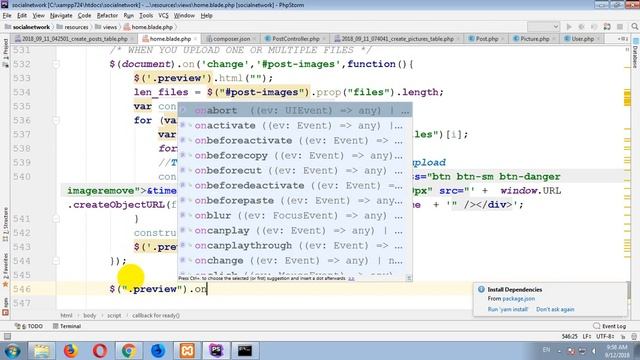Toggle fold marker at line 541

pyautogui.click(x=56, y=219)
